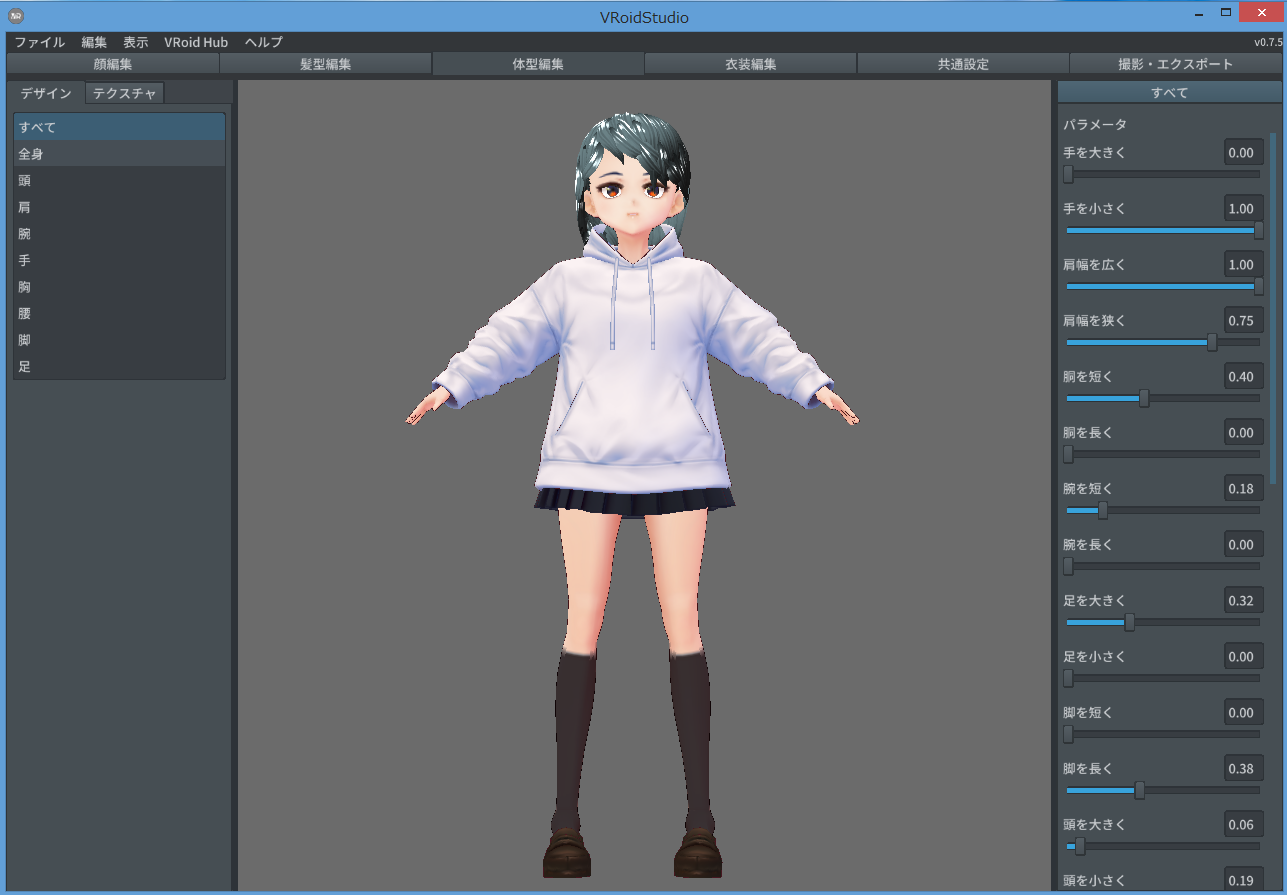Click the 肩幅を狭く value field showing 0.75
Screen dimensions: 1287x895
coord(1243,321)
